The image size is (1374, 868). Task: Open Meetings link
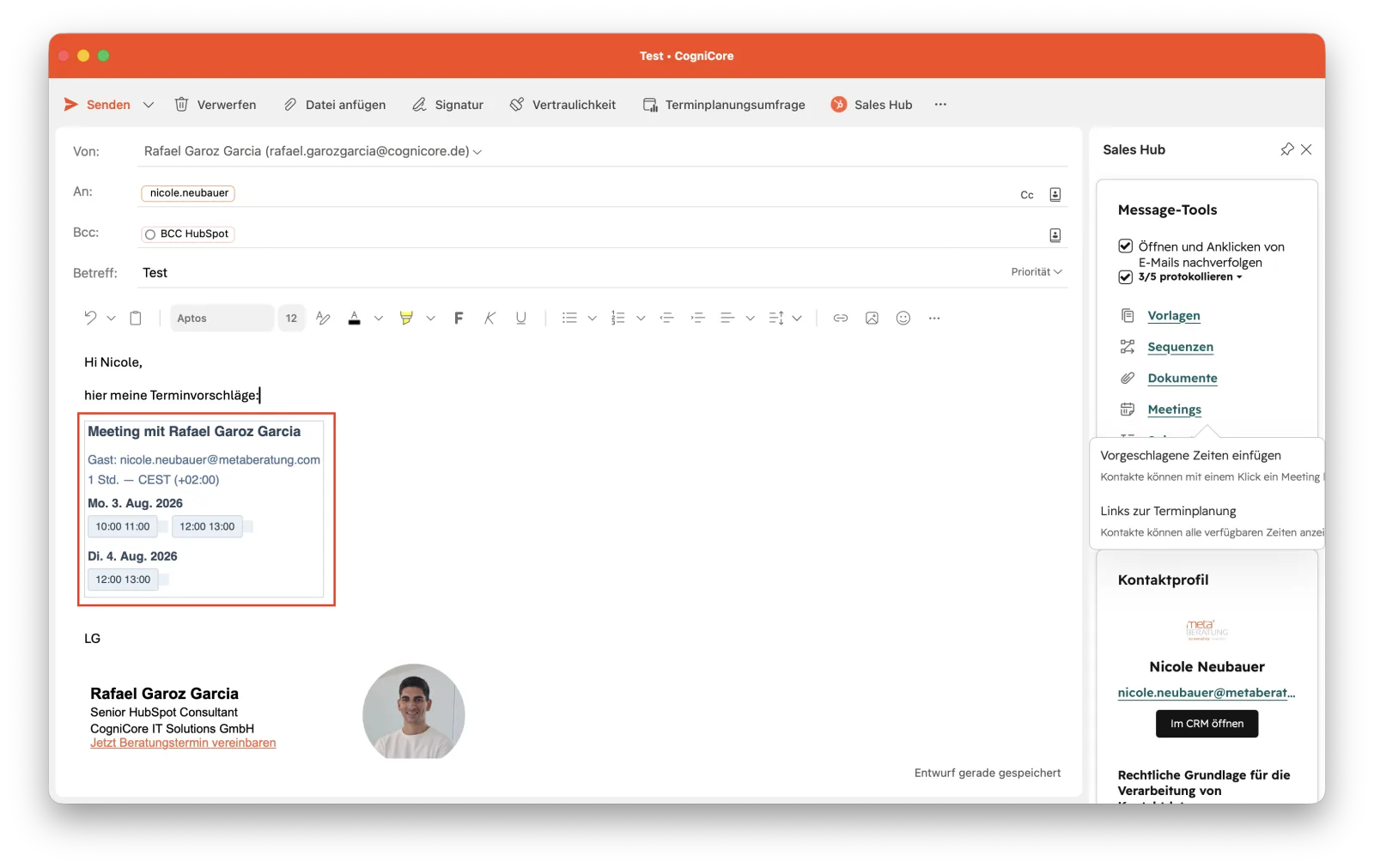[1175, 410]
